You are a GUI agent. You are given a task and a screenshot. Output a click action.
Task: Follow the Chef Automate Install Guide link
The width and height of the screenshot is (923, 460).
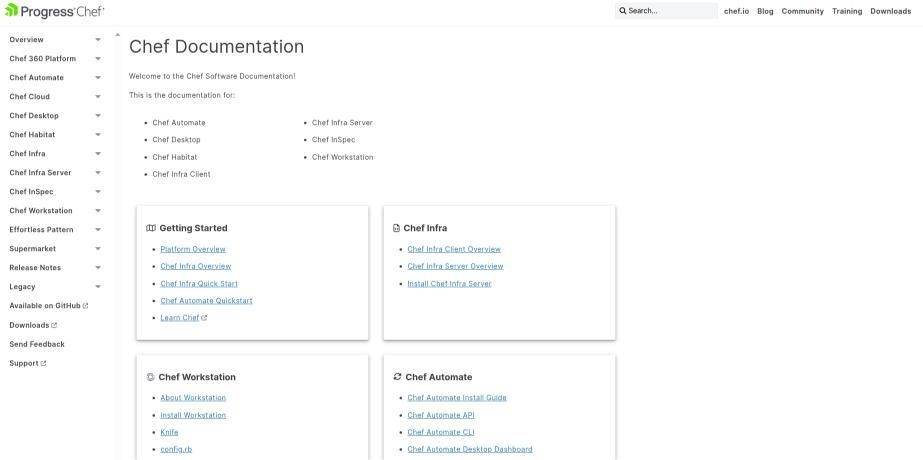457,398
